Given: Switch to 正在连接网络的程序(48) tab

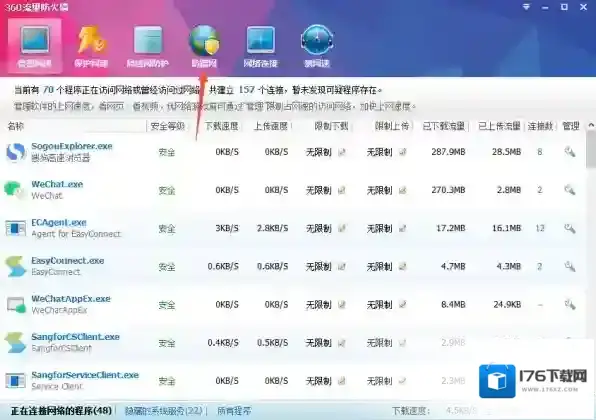Looking at the screenshot, I should click(x=61, y=411).
